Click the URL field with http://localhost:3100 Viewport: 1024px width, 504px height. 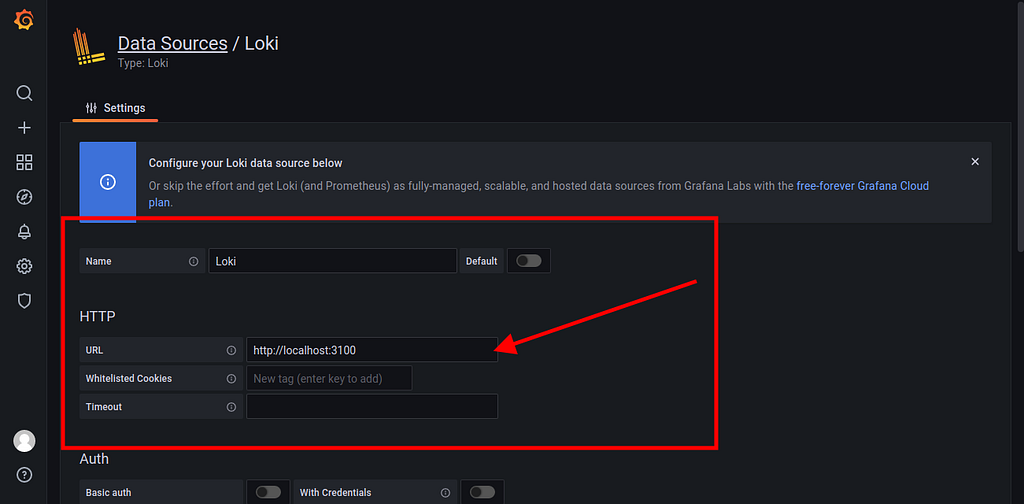pyautogui.click(x=372, y=351)
